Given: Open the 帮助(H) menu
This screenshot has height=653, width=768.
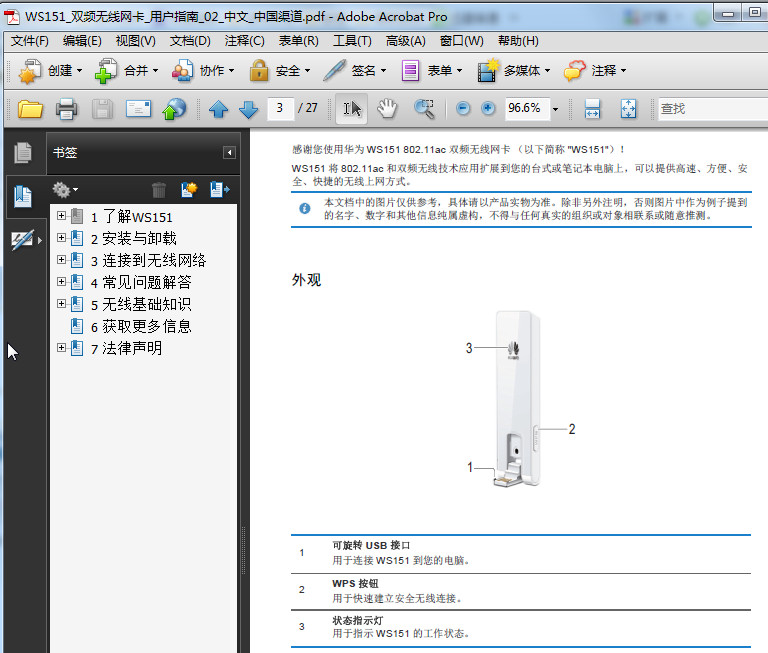Looking at the screenshot, I should tap(518, 41).
